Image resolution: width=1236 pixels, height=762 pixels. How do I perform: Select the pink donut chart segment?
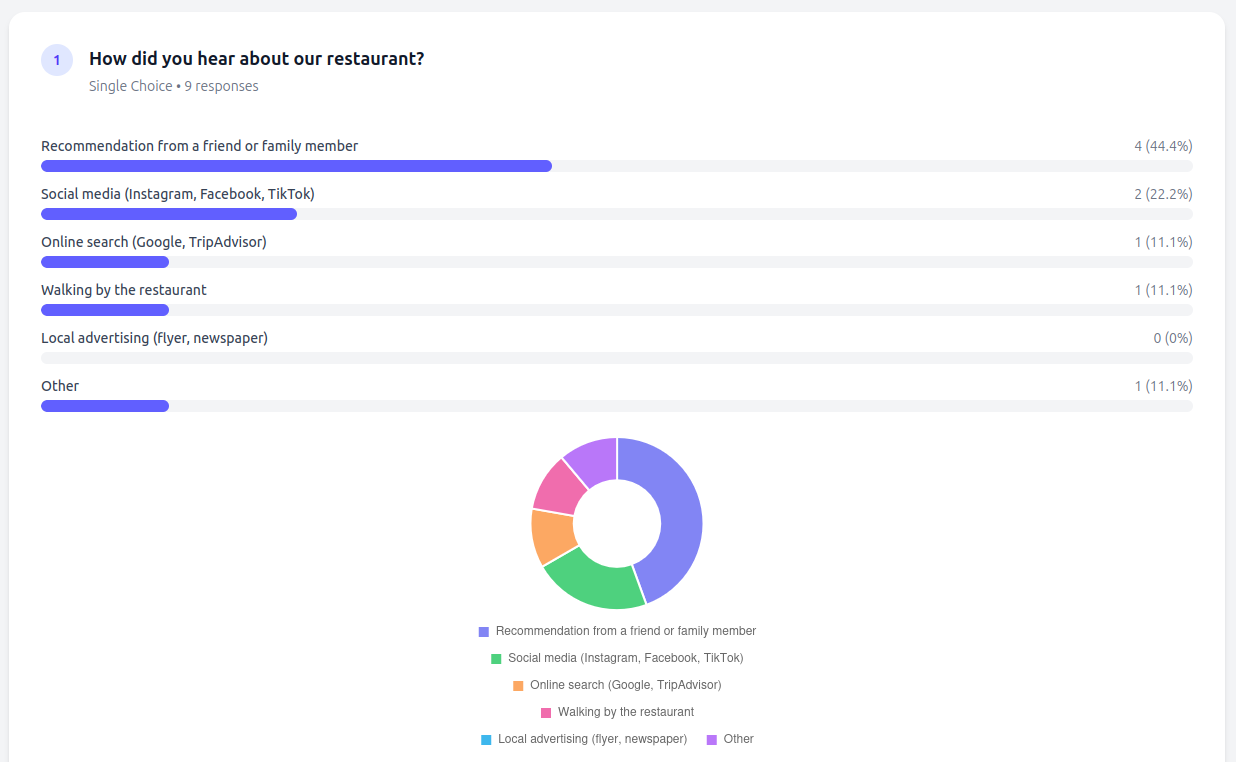[x=559, y=486]
